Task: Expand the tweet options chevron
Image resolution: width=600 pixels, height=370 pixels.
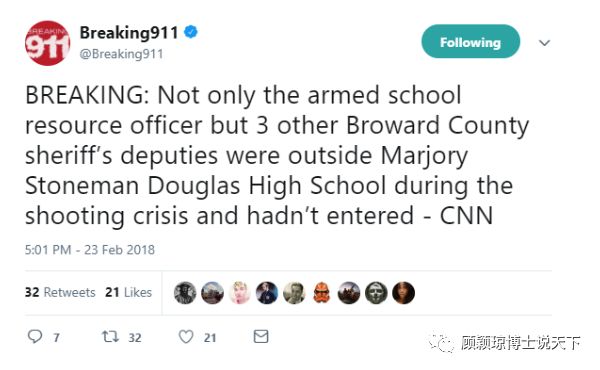Action: click(x=544, y=42)
